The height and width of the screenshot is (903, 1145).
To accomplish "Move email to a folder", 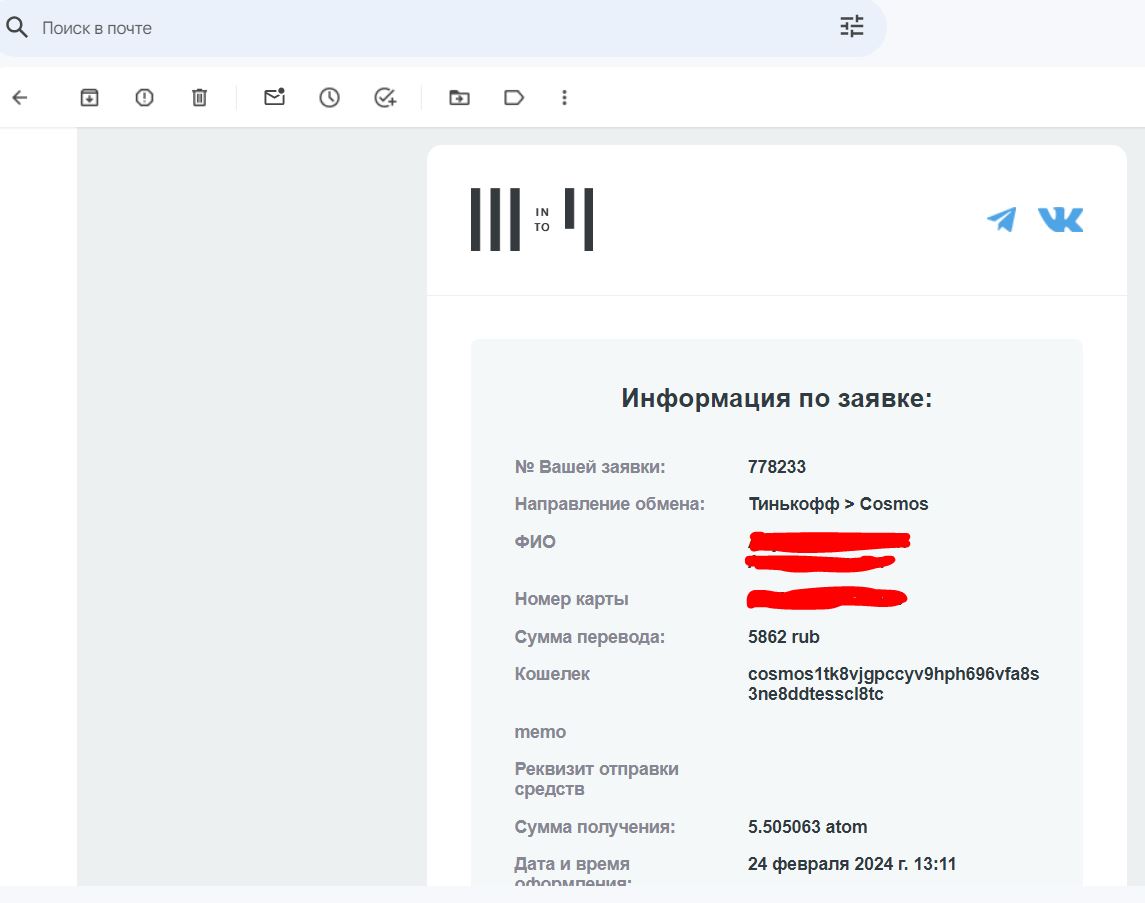I will [x=459, y=97].
